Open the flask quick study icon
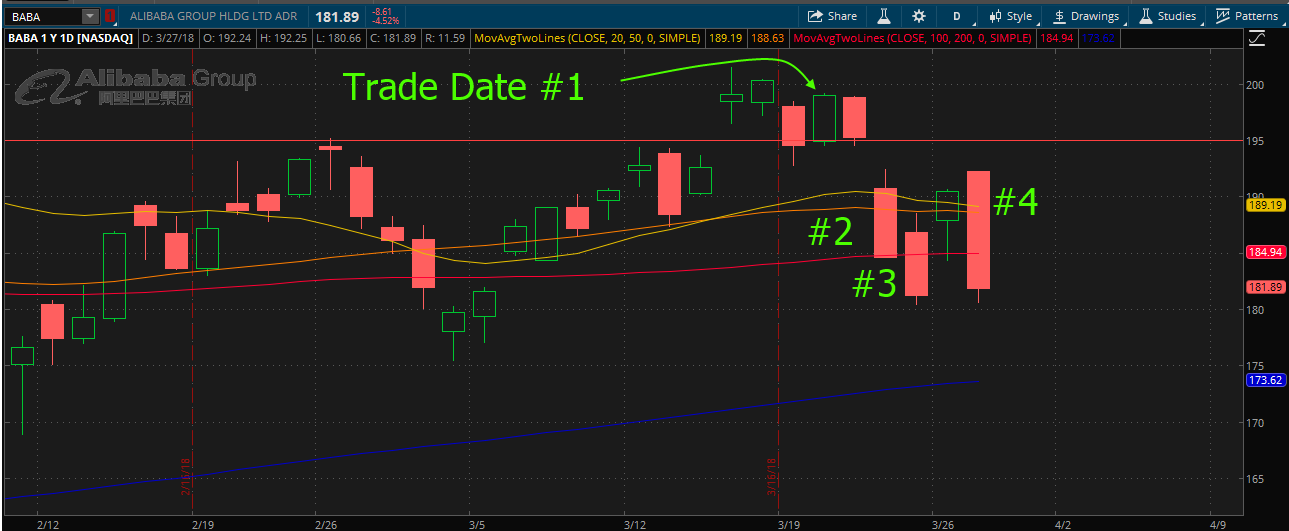The image size is (1289, 531). [884, 16]
